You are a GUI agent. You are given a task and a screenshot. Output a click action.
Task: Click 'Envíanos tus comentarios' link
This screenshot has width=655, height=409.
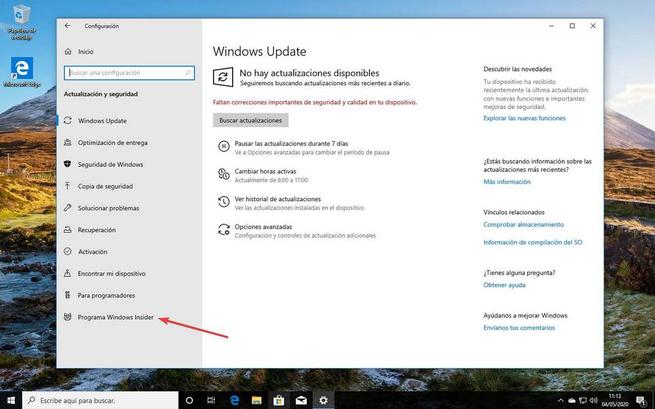[x=519, y=328]
